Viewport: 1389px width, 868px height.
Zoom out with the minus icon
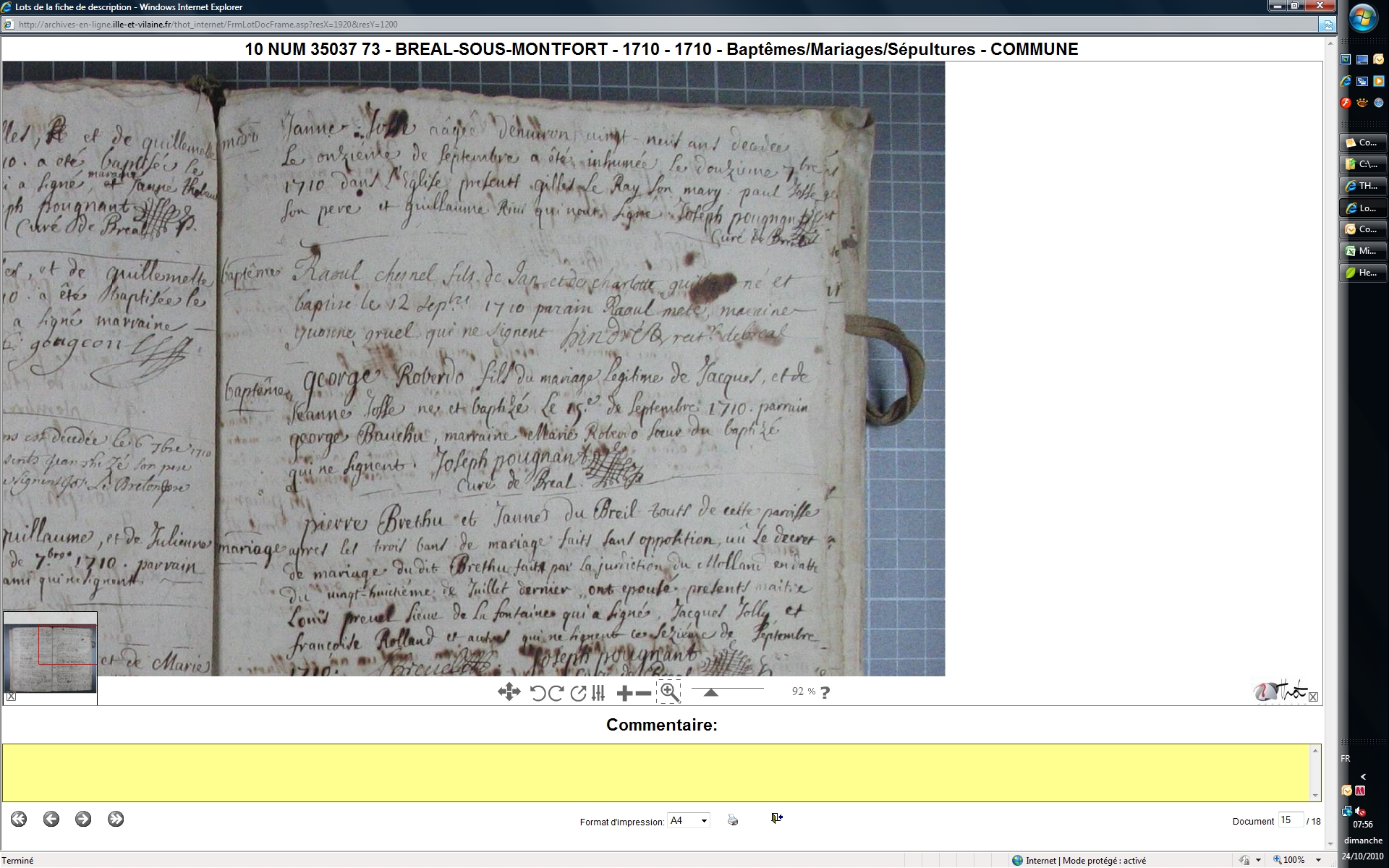point(643,693)
